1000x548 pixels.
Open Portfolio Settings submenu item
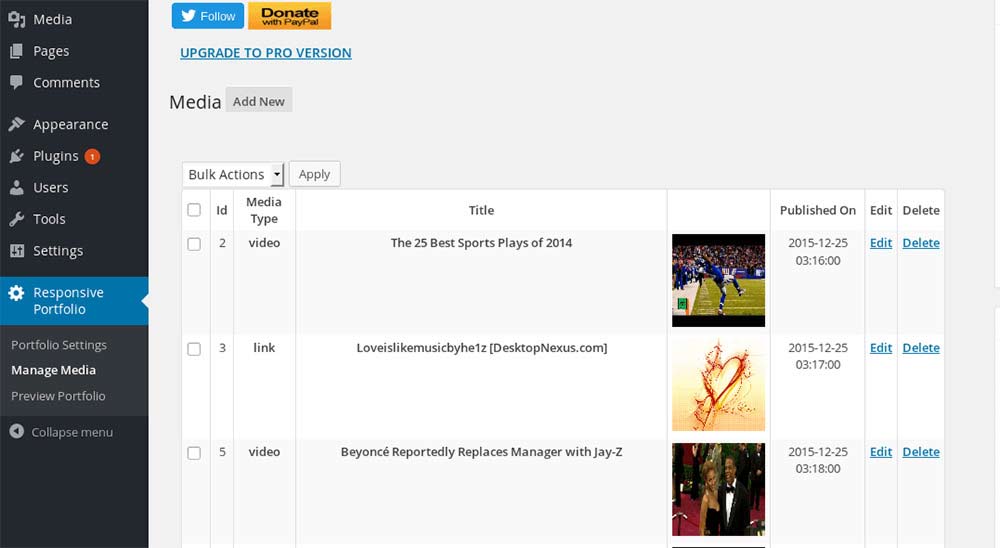tap(59, 345)
